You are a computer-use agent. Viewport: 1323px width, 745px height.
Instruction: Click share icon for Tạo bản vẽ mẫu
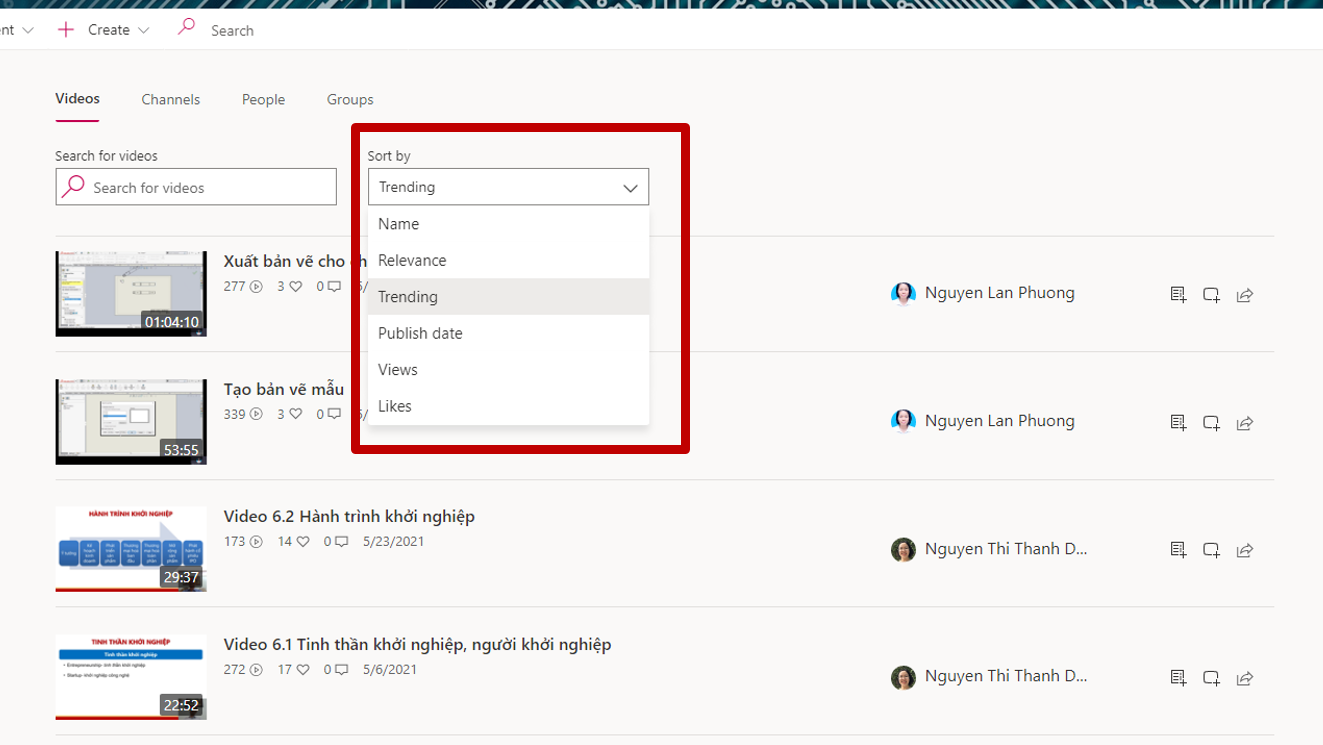tap(1244, 423)
